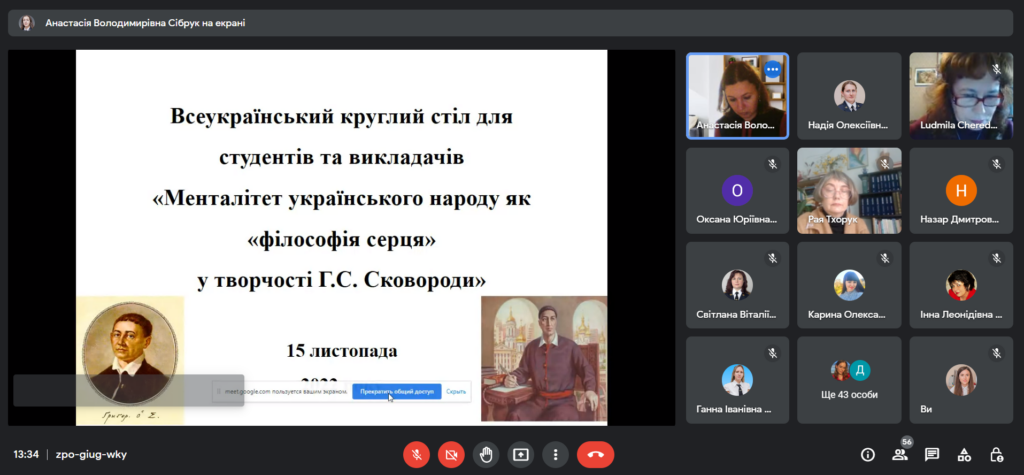Image resolution: width=1024 pixels, height=475 pixels.
Task: Open the Activities panel icon
Action: coord(964,454)
